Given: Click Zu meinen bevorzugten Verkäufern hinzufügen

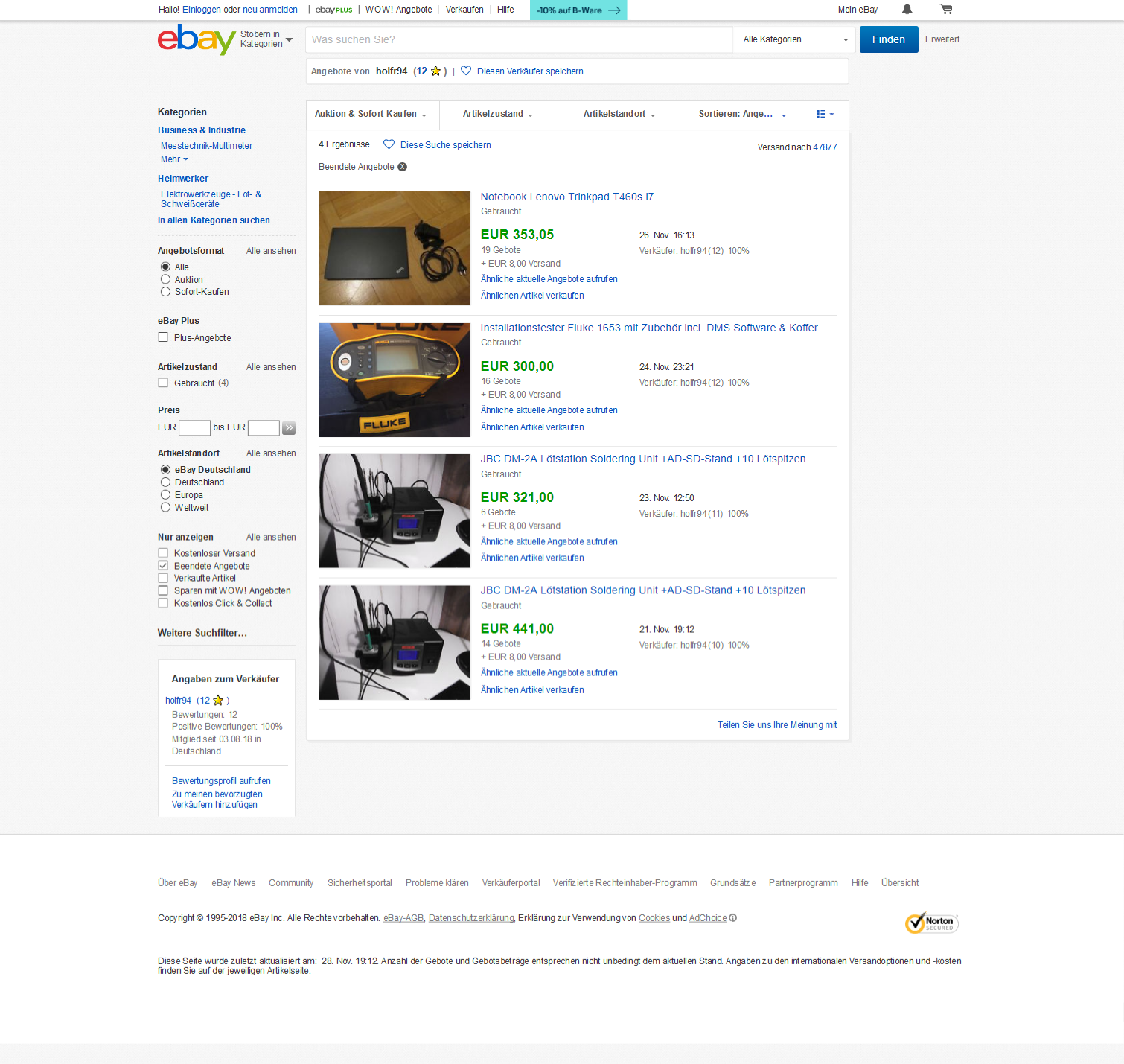Looking at the screenshot, I should [x=217, y=800].
